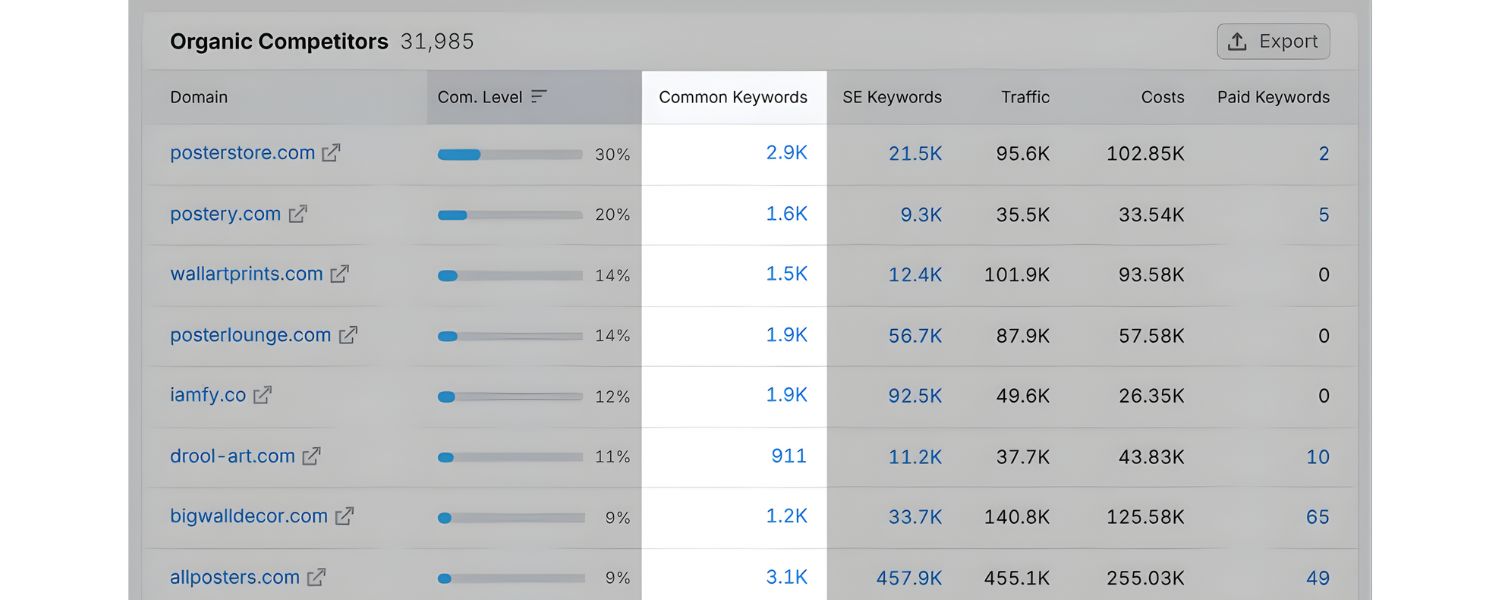Open postery.com's 9.3K SE keywords link

tap(920, 214)
